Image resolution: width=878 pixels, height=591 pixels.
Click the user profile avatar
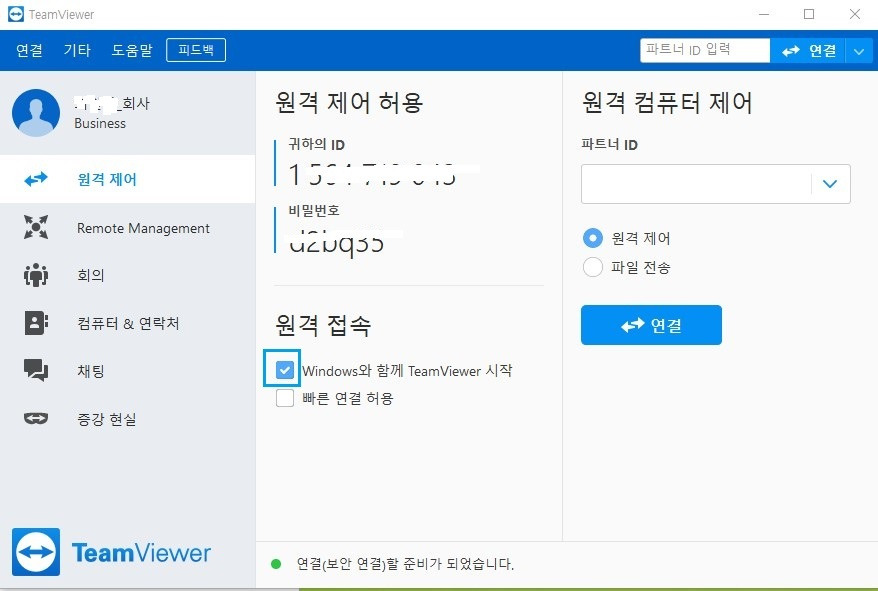pyautogui.click(x=36, y=113)
